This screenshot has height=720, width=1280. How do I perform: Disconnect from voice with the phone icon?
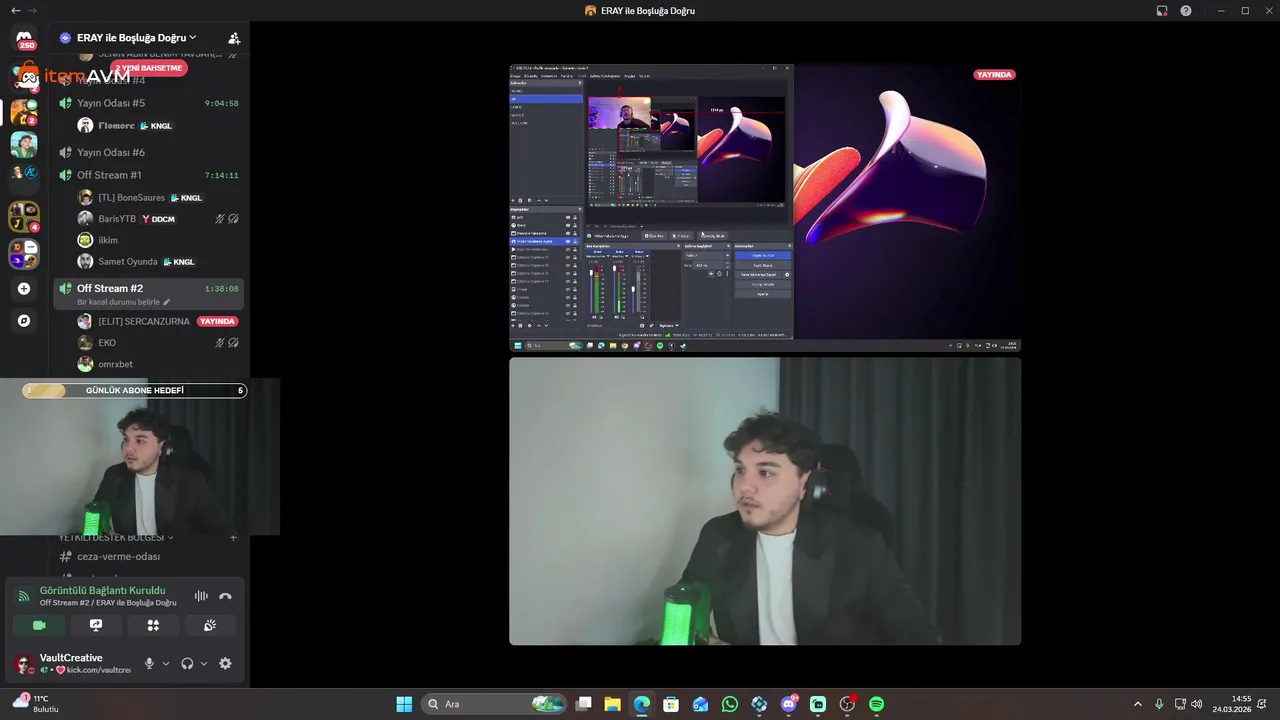click(x=225, y=596)
